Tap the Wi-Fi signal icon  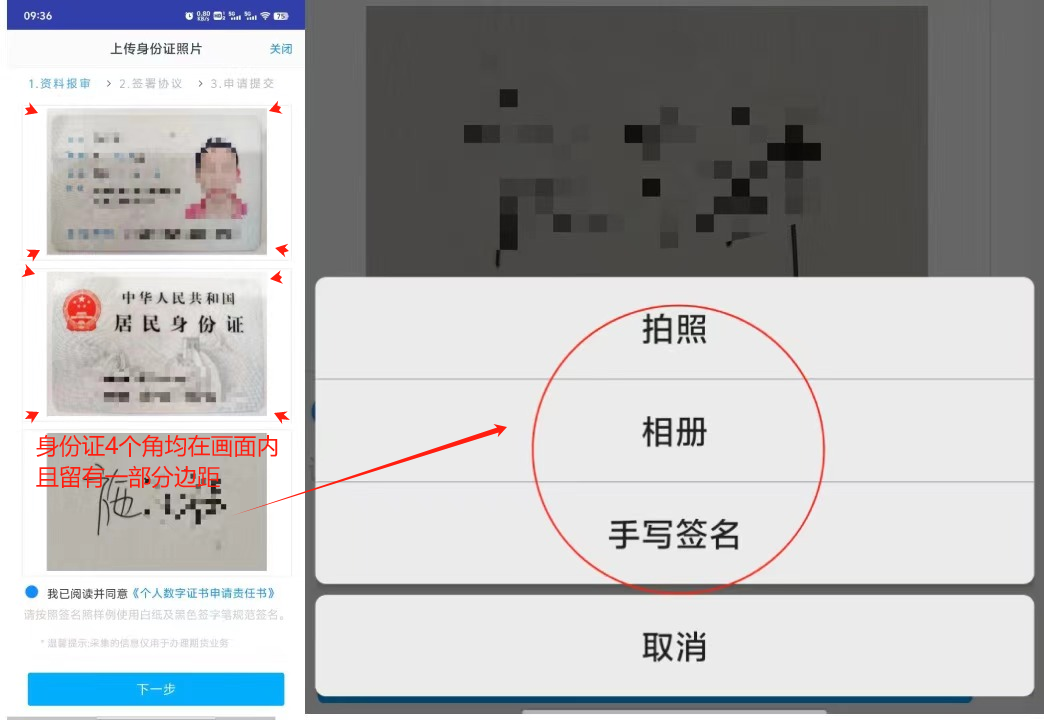coord(265,16)
